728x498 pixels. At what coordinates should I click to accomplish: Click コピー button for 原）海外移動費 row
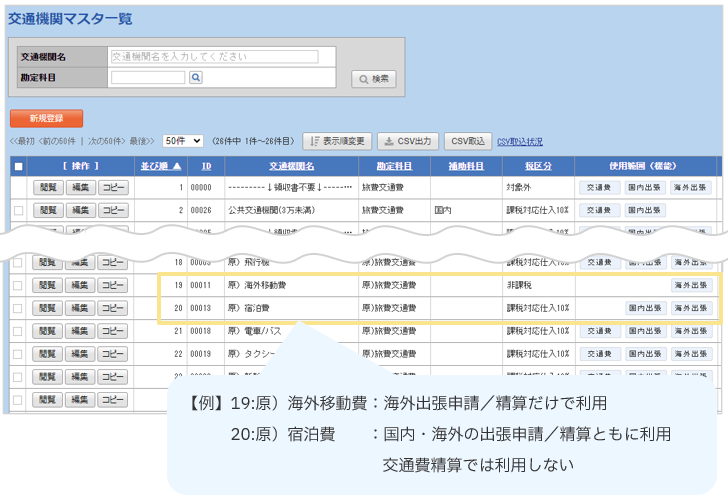click(112, 286)
